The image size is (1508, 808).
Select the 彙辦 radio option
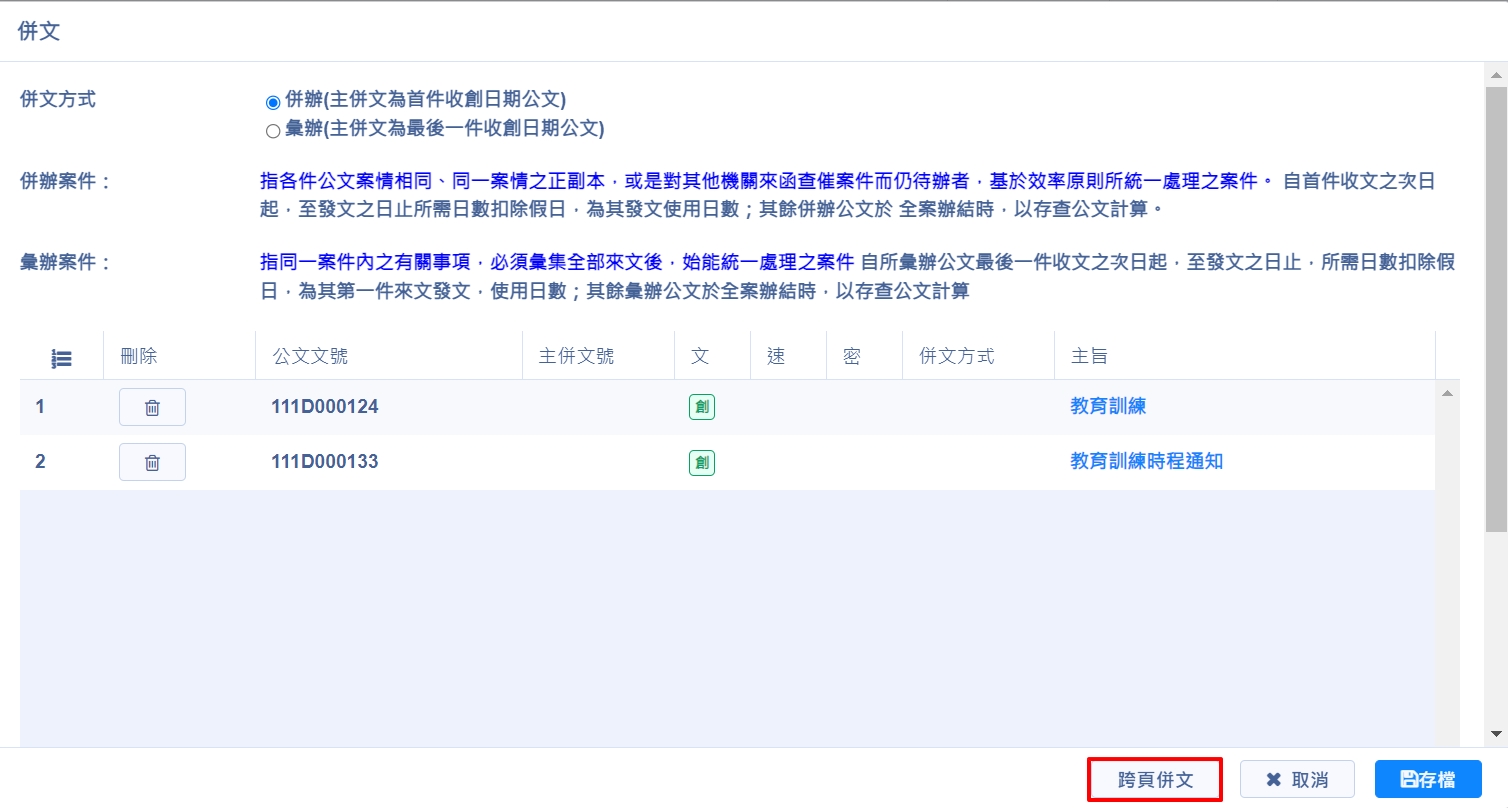coord(273,130)
